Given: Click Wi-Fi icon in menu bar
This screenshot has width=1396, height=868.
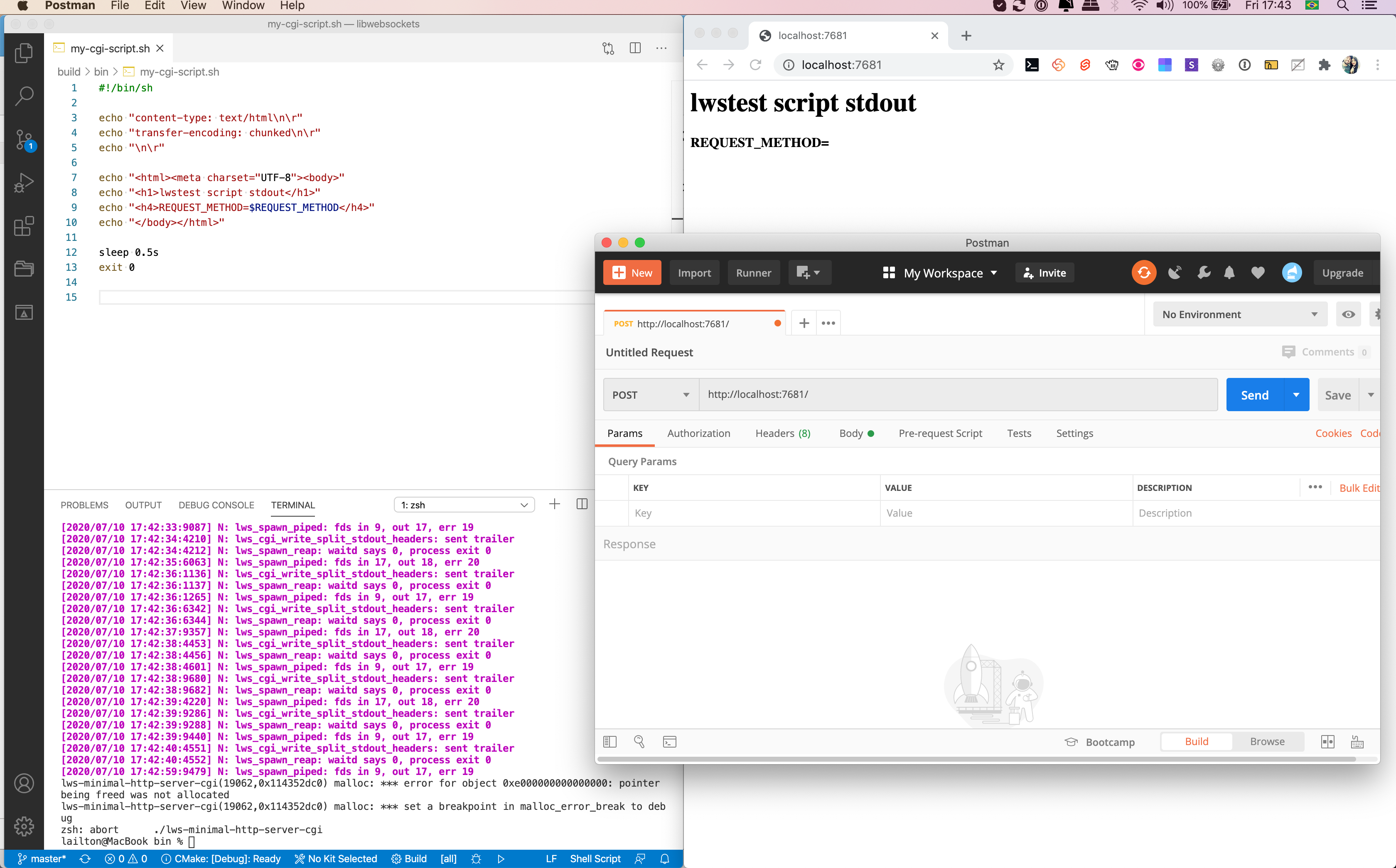Looking at the screenshot, I should click(x=1139, y=6).
